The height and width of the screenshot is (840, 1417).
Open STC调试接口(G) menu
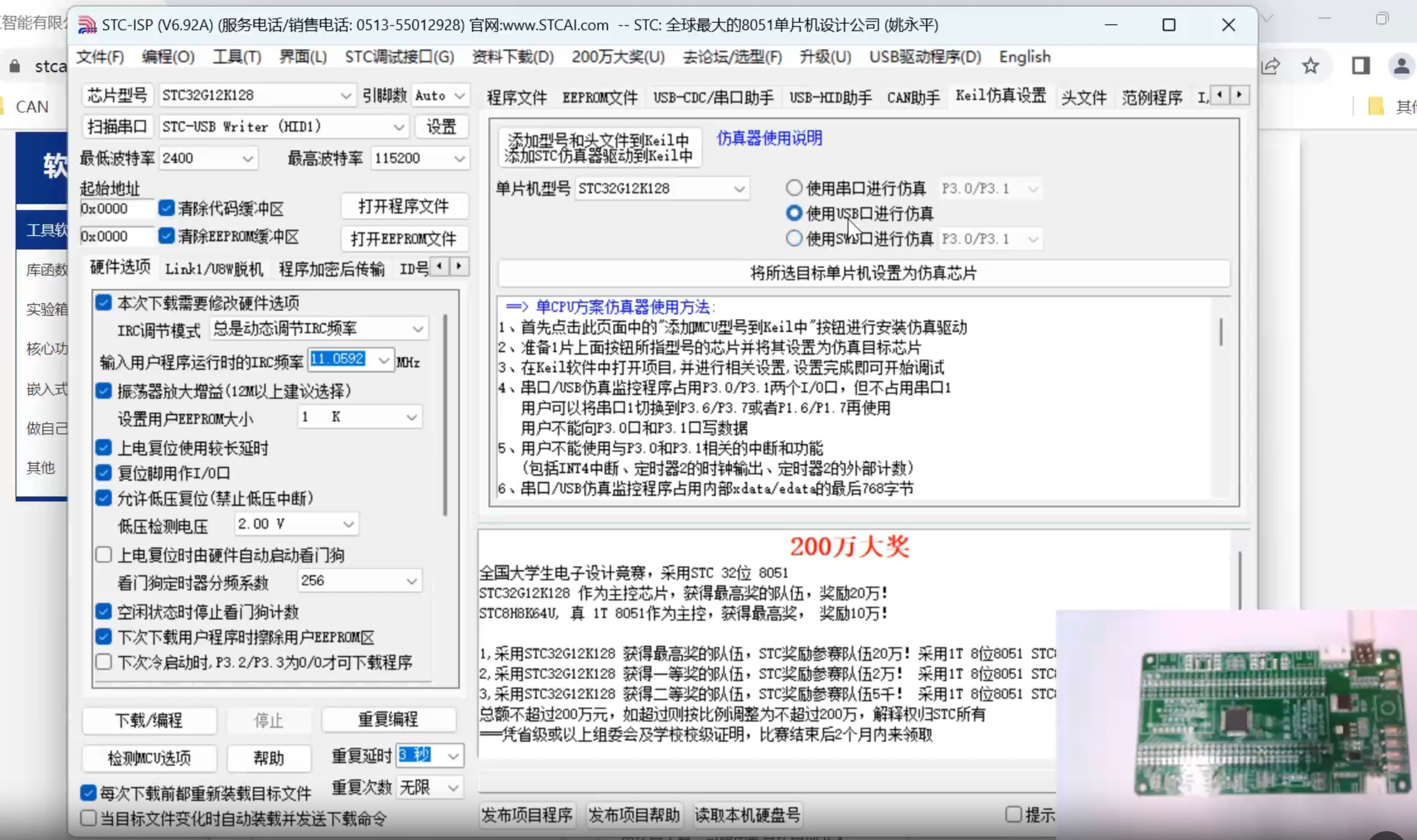pos(399,57)
